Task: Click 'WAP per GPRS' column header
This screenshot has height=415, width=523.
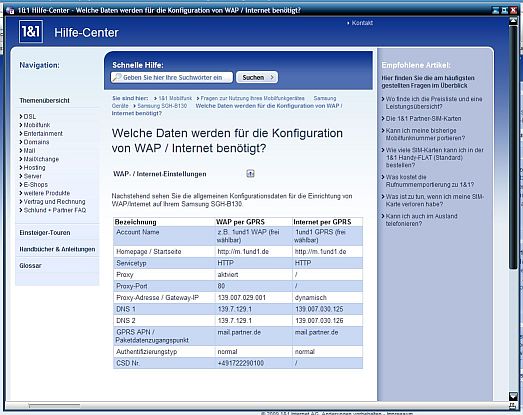Action: click(240, 222)
